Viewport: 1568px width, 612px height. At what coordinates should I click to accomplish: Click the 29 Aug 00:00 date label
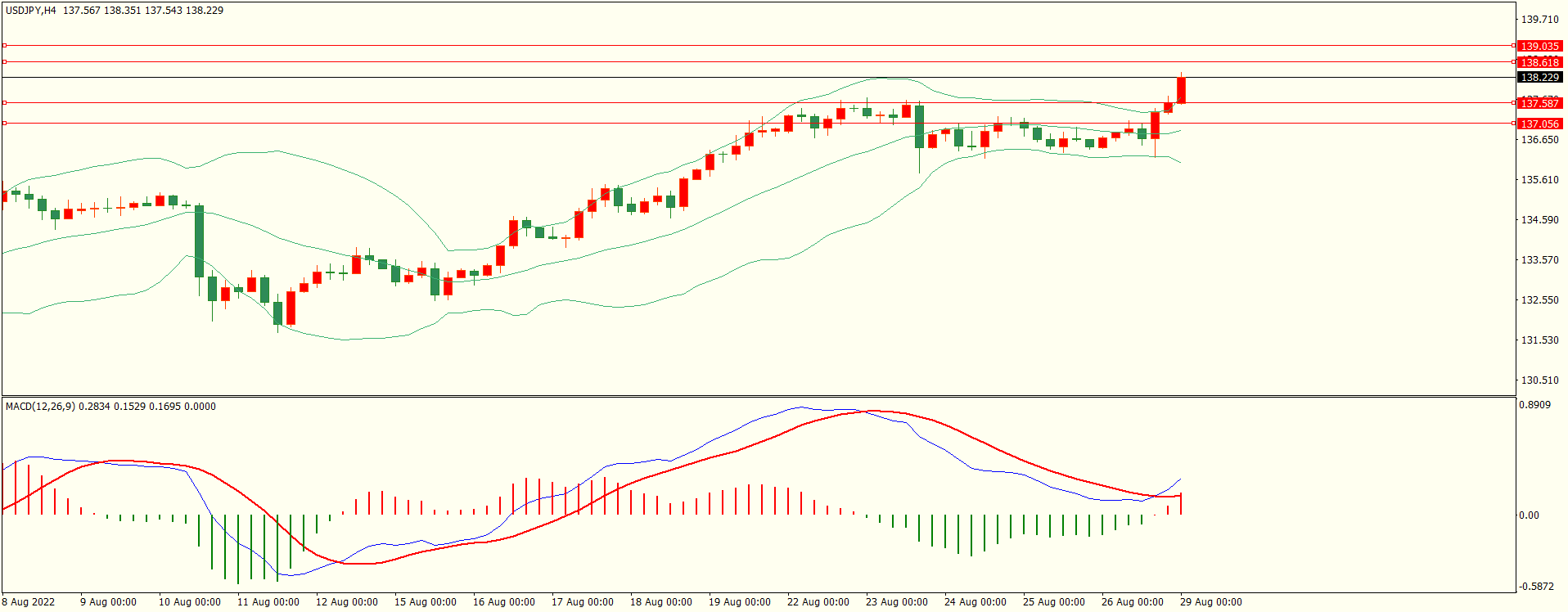click(x=1210, y=602)
